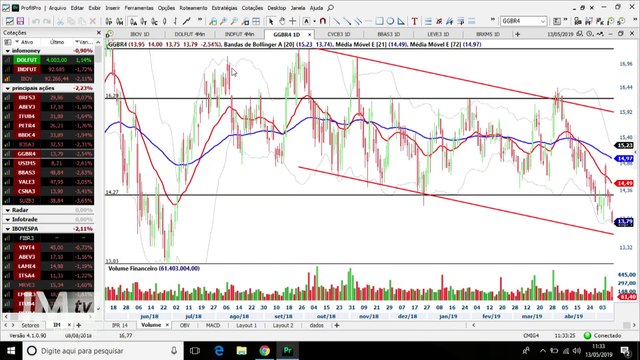Switch to the BRKM5 1D tab
640x360 pixels.
click(x=488, y=34)
